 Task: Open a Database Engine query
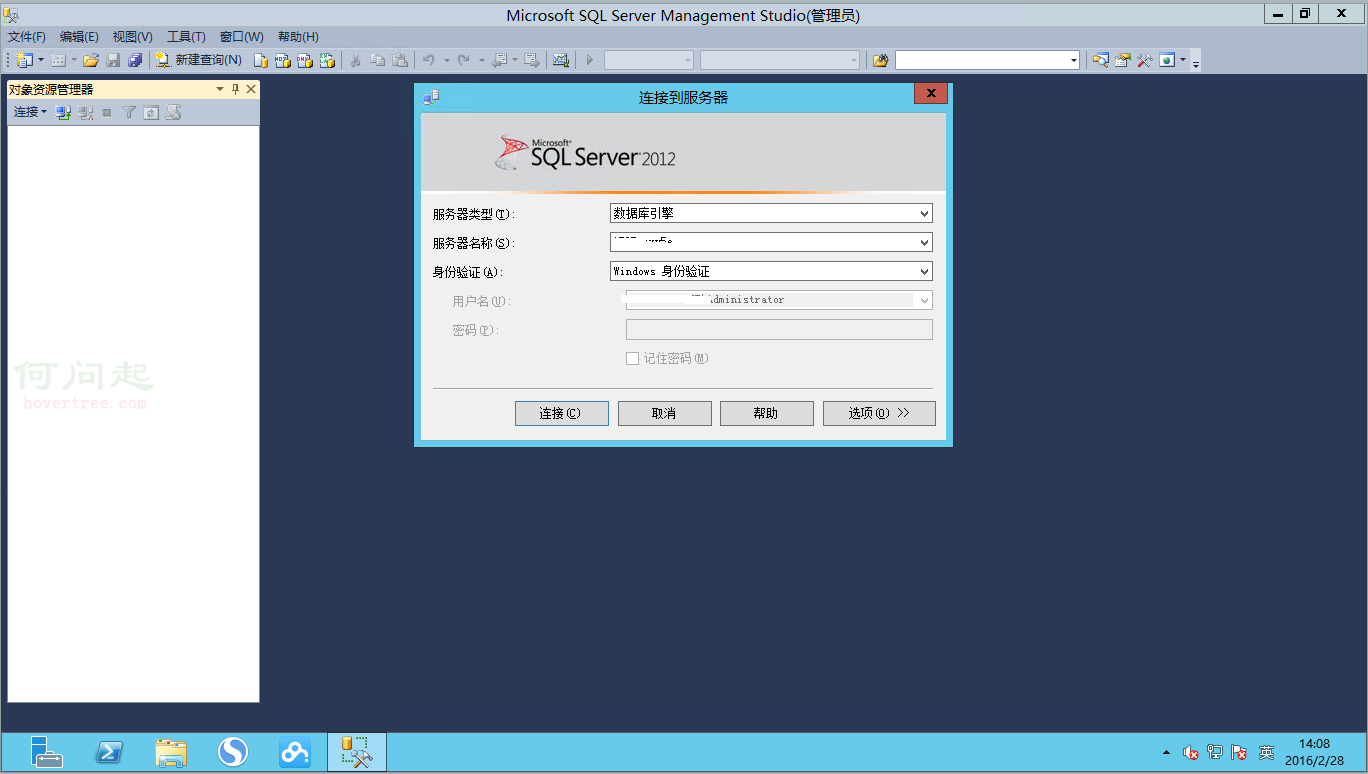(x=261, y=60)
